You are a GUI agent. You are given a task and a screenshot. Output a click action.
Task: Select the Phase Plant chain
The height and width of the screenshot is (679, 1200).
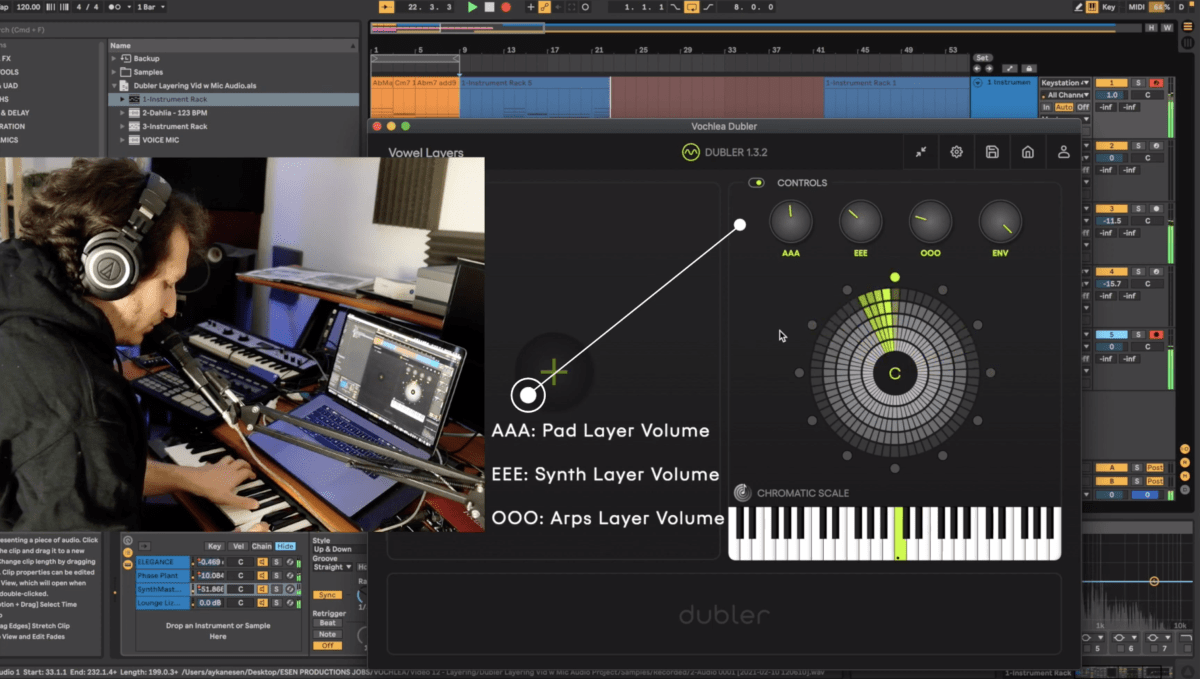(x=162, y=576)
